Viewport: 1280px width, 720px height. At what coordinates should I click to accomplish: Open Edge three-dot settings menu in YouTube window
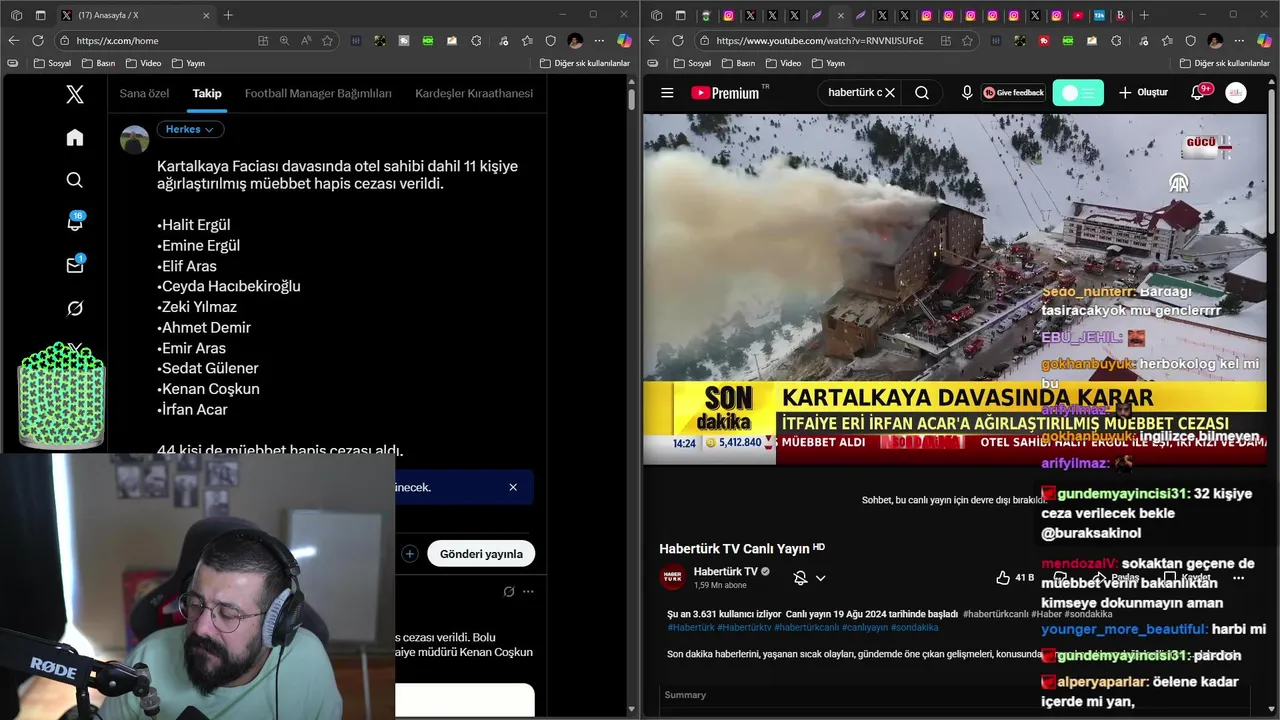click(1239, 41)
